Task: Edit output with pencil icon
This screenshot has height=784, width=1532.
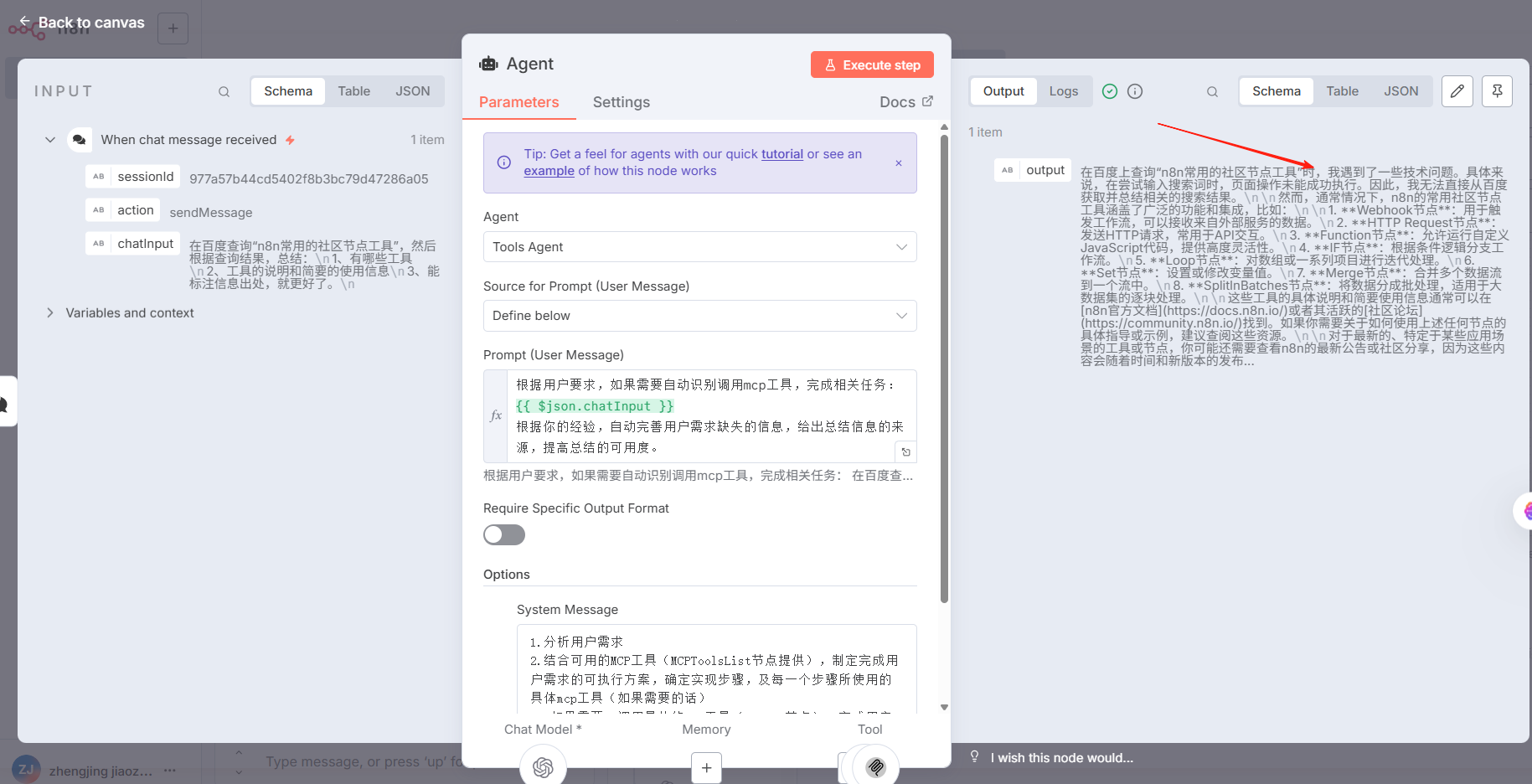Action: point(1457,91)
